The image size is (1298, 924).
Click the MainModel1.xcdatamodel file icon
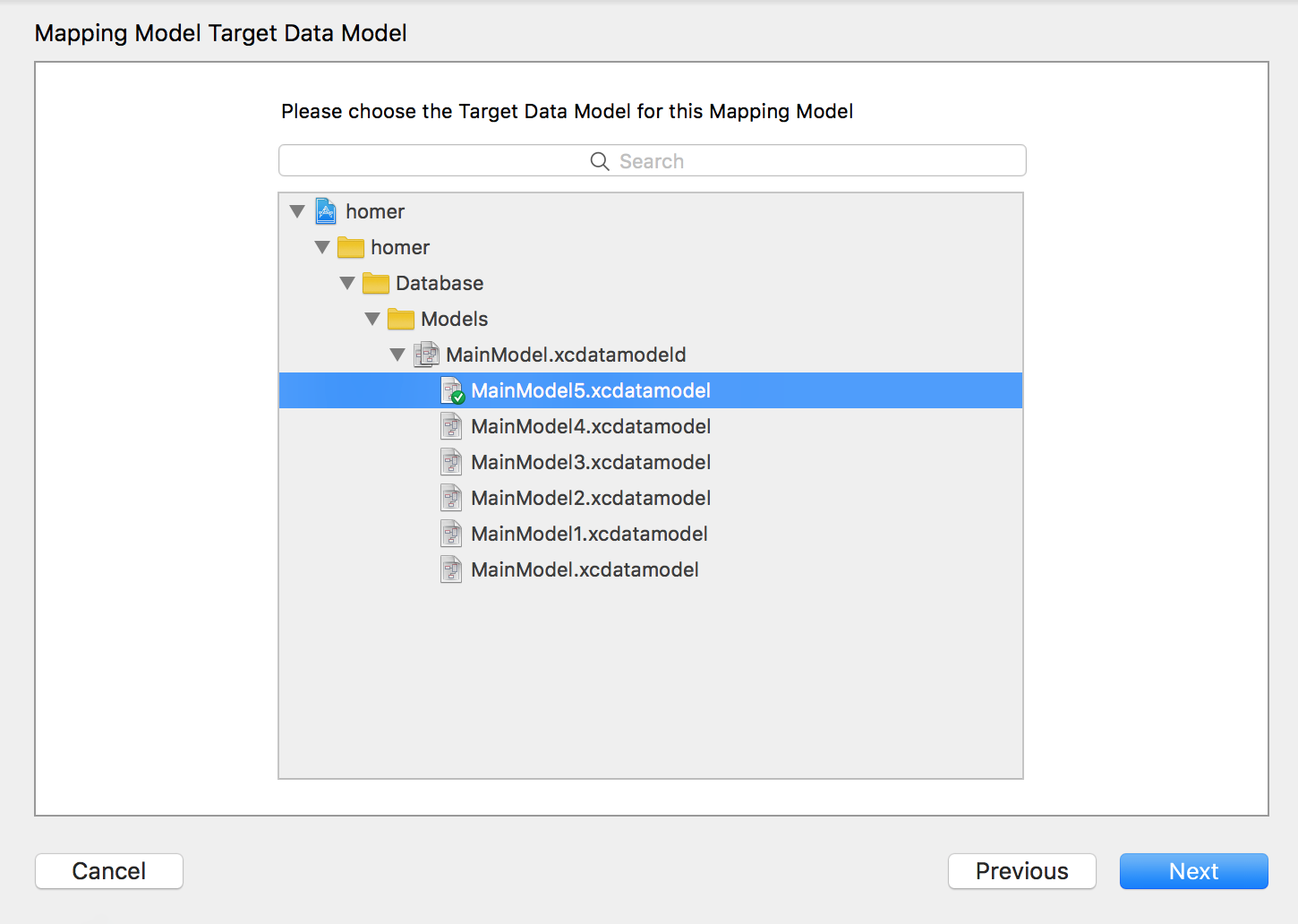click(x=451, y=535)
